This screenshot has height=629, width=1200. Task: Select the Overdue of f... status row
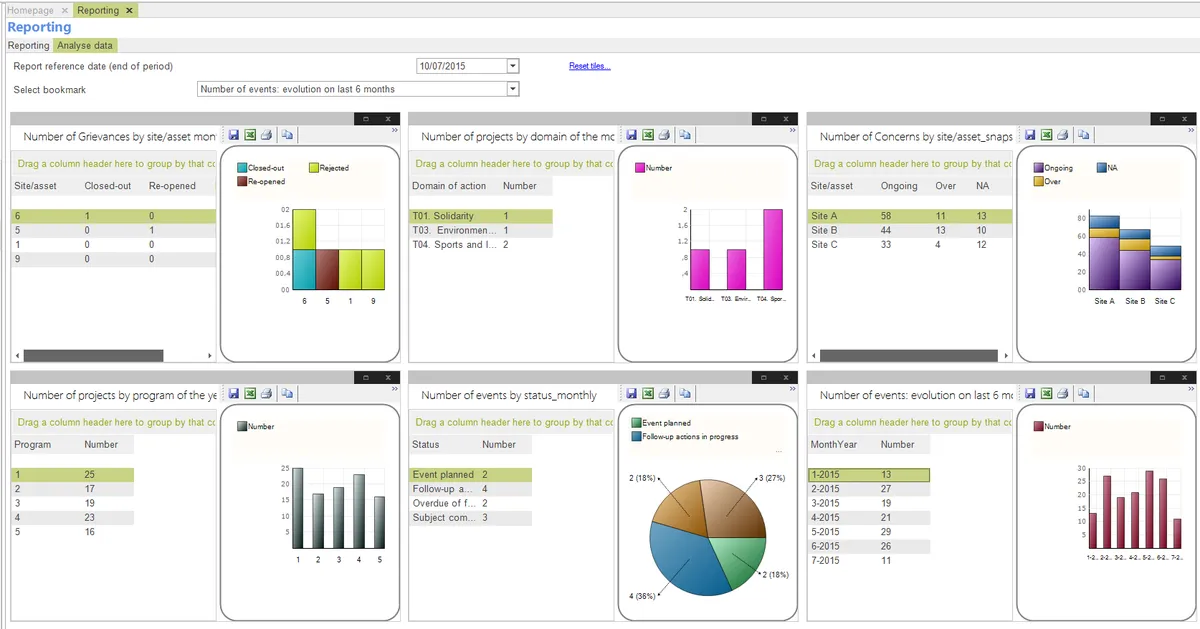coord(470,503)
